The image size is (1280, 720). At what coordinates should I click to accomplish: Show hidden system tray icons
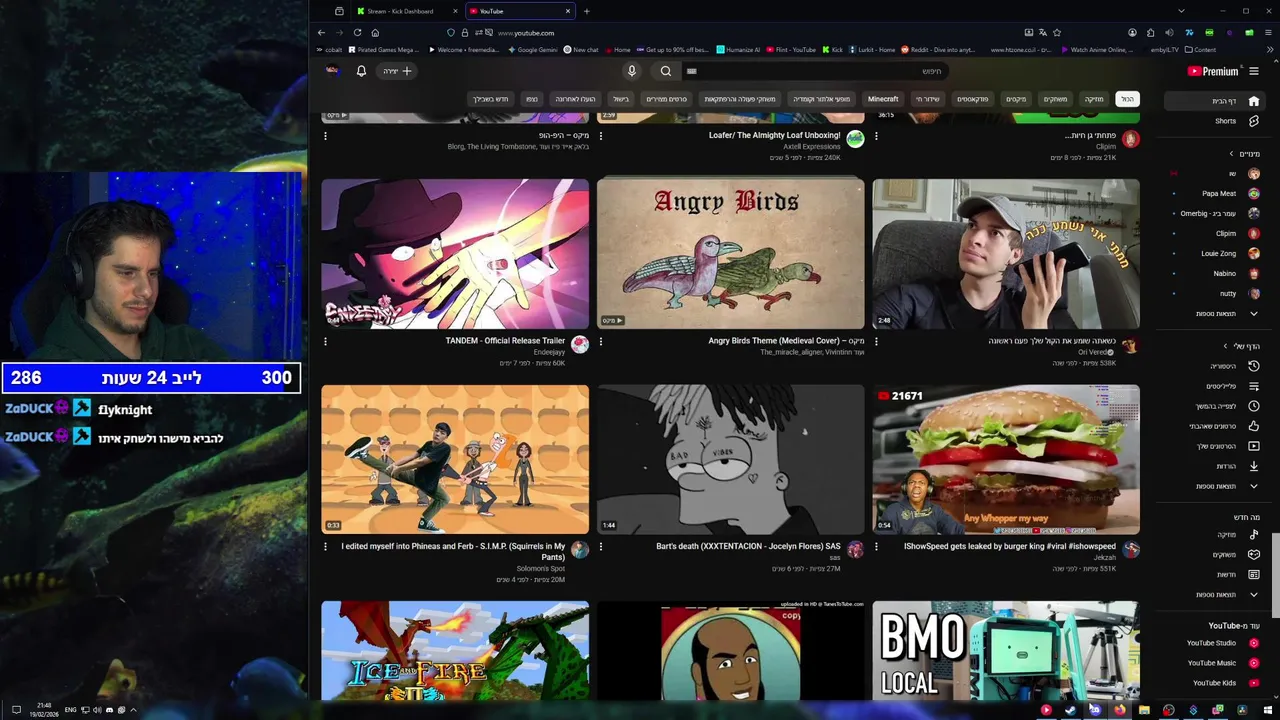coord(133,710)
